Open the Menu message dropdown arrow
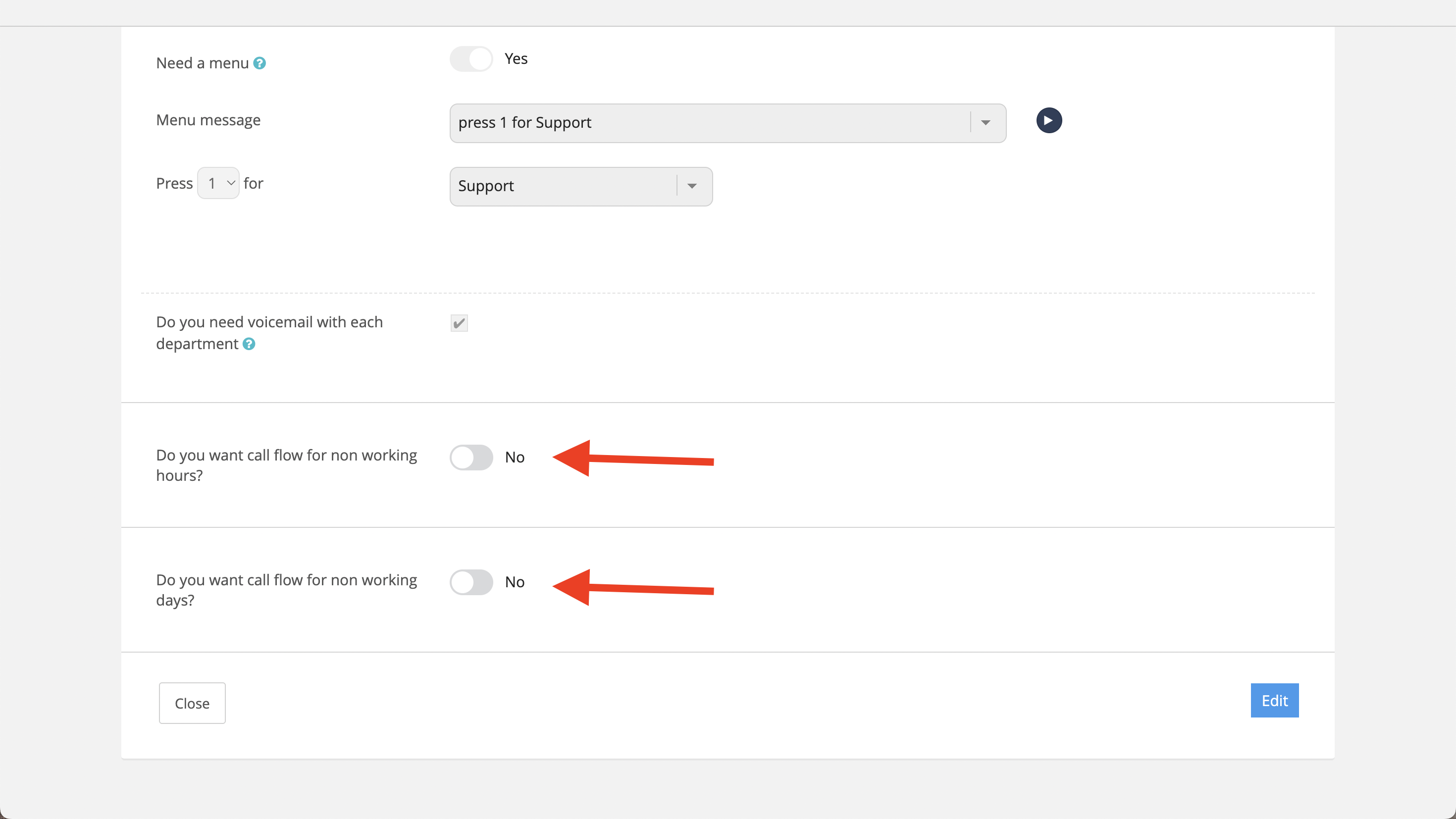 click(986, 123)
